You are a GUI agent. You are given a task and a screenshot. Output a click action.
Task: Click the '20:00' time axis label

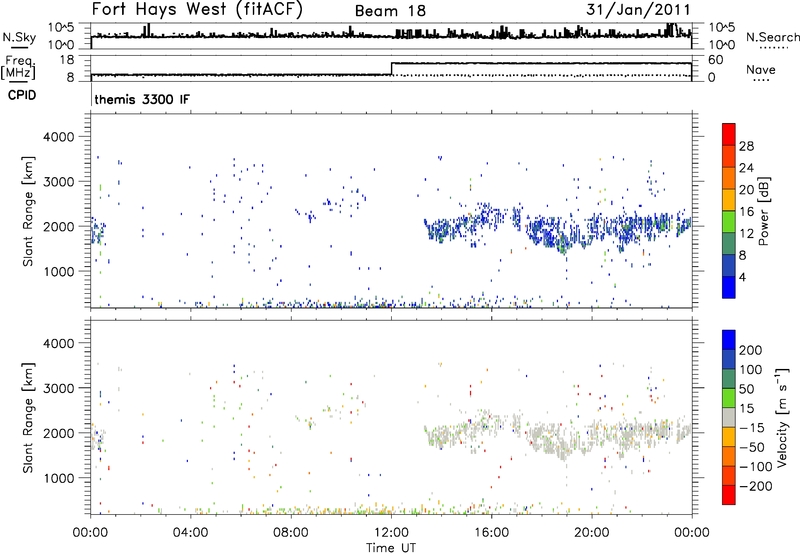coord(591,533)
